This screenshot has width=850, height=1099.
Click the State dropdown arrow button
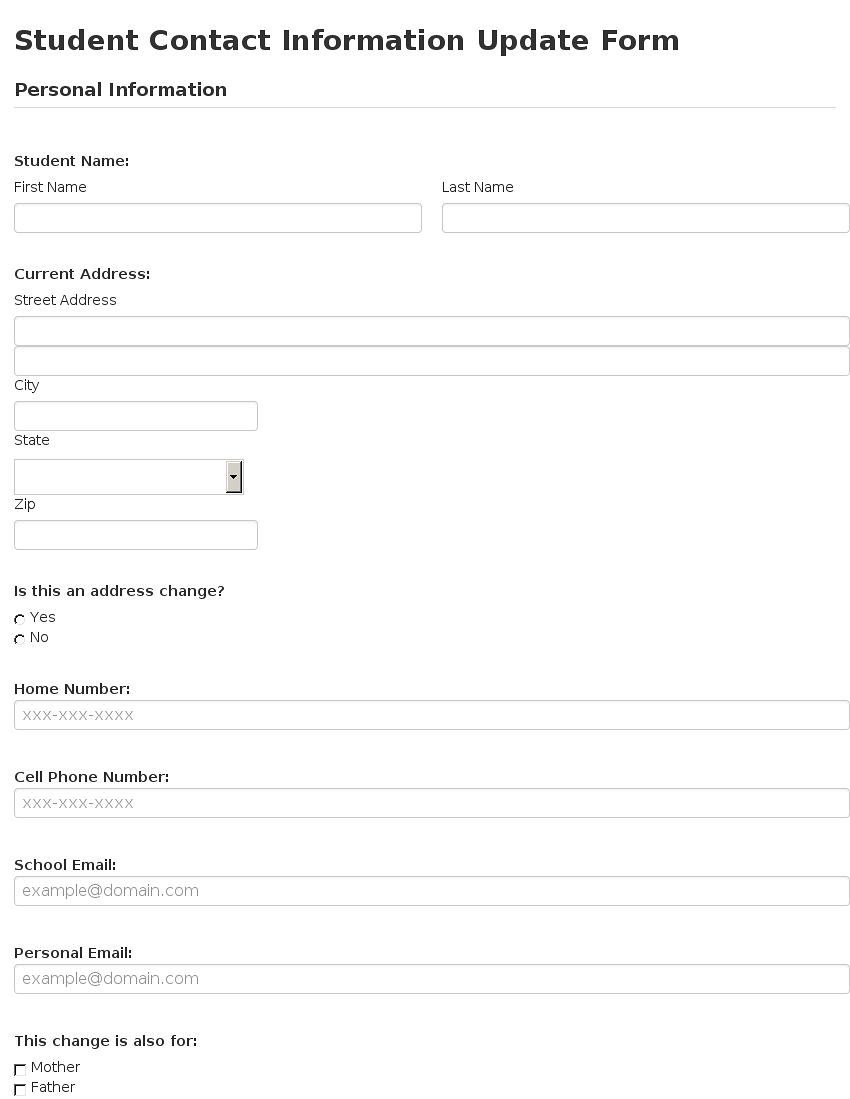234,477
